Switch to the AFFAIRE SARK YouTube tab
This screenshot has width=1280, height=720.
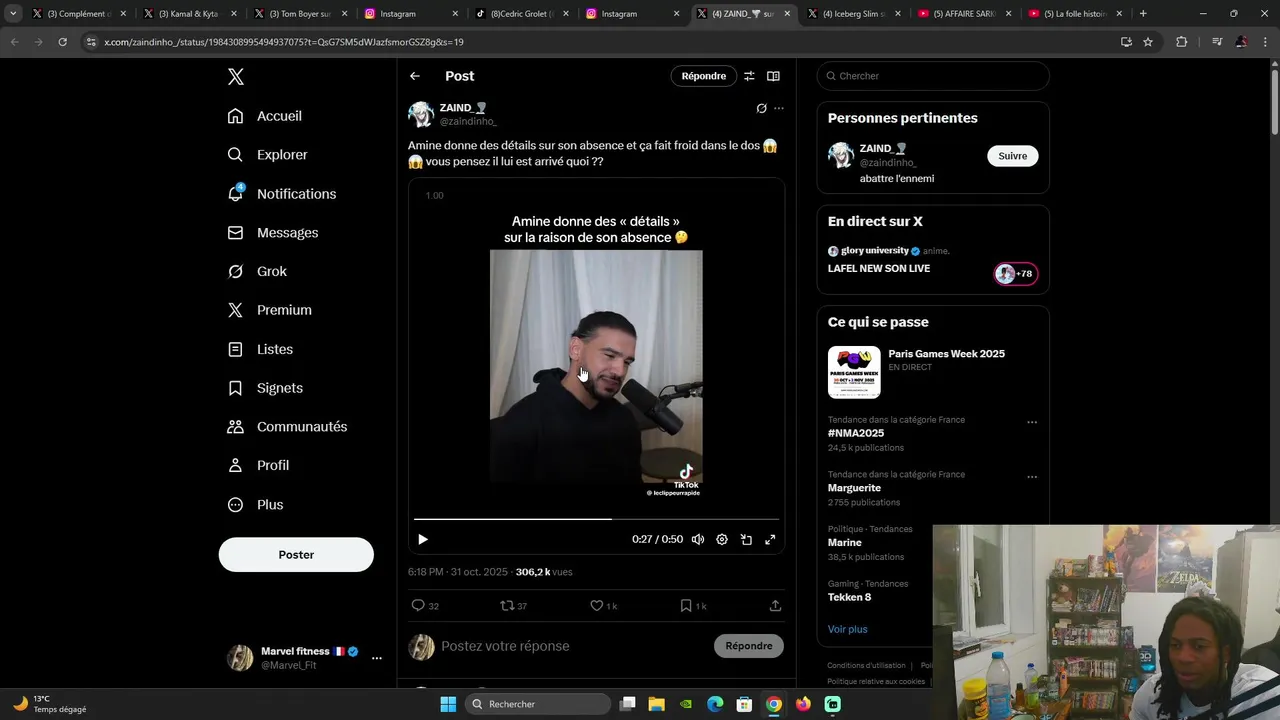click(x=963, y=14)
